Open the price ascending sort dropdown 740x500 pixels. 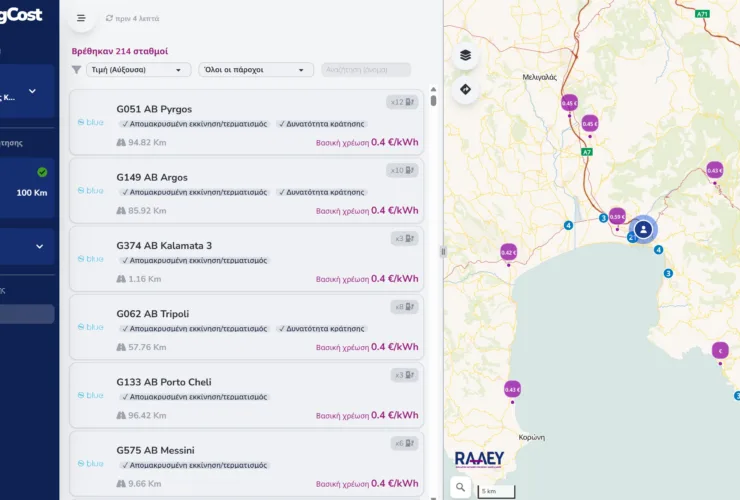coord(138,70)
